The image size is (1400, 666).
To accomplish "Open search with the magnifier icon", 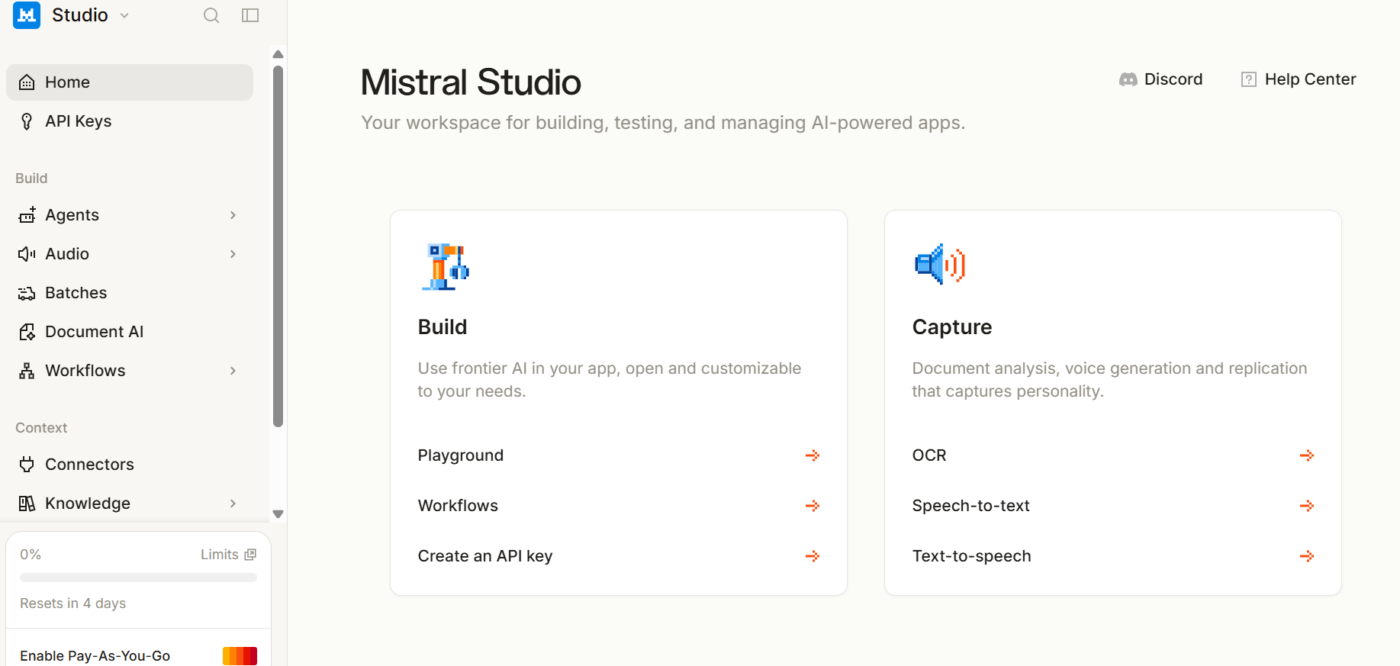I will coord(211,15).
